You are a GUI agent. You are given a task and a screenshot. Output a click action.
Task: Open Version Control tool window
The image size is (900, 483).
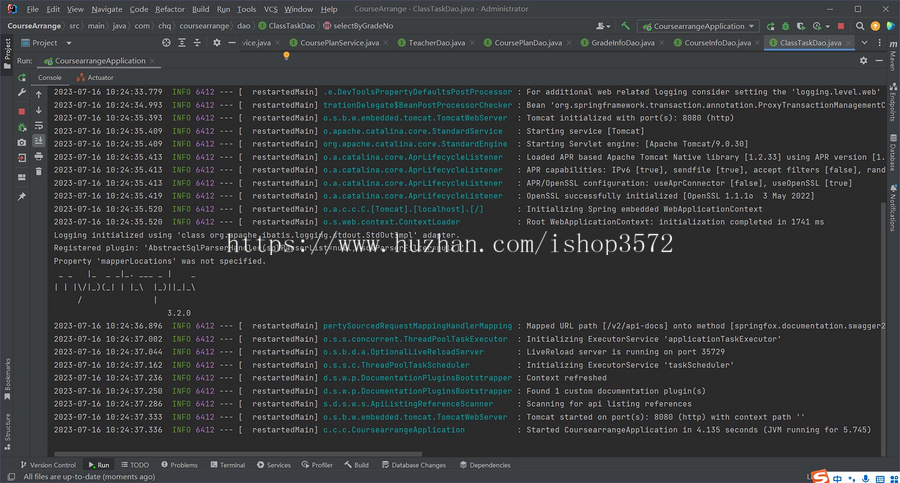(48, 465)
